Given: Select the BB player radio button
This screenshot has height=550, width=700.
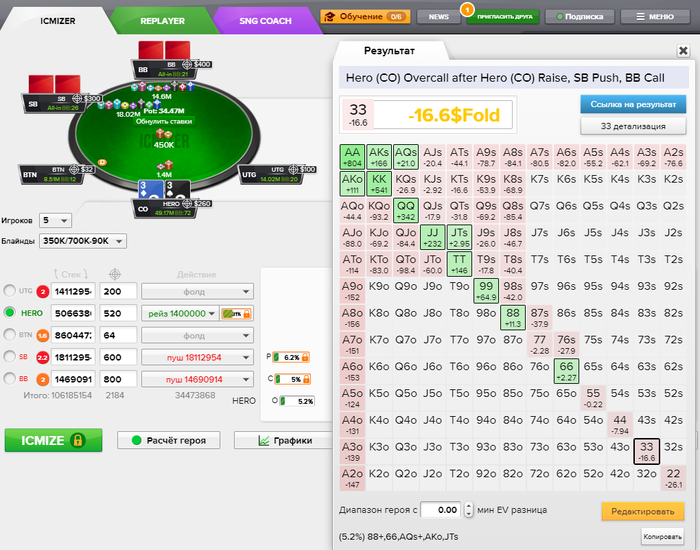Looking at the screenshot, I should [x=9, y=379].
